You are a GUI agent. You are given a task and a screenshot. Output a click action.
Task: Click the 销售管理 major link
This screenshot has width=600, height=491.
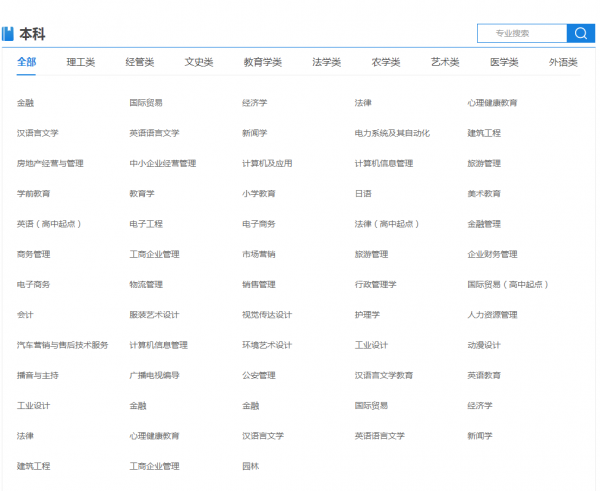[x=259, y=284]
